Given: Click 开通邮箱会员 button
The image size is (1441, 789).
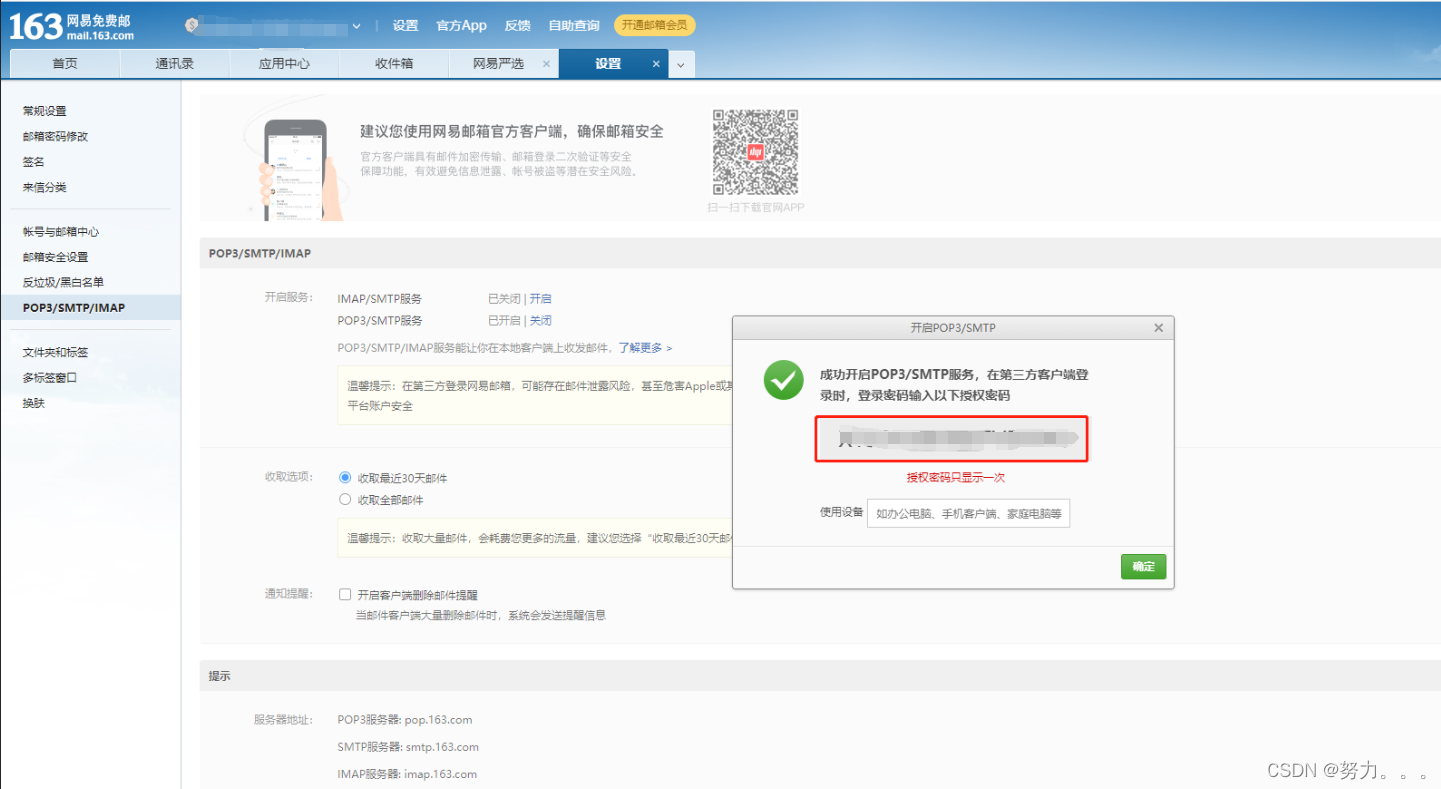Looking at the screenshot, I should pos(654,26).
